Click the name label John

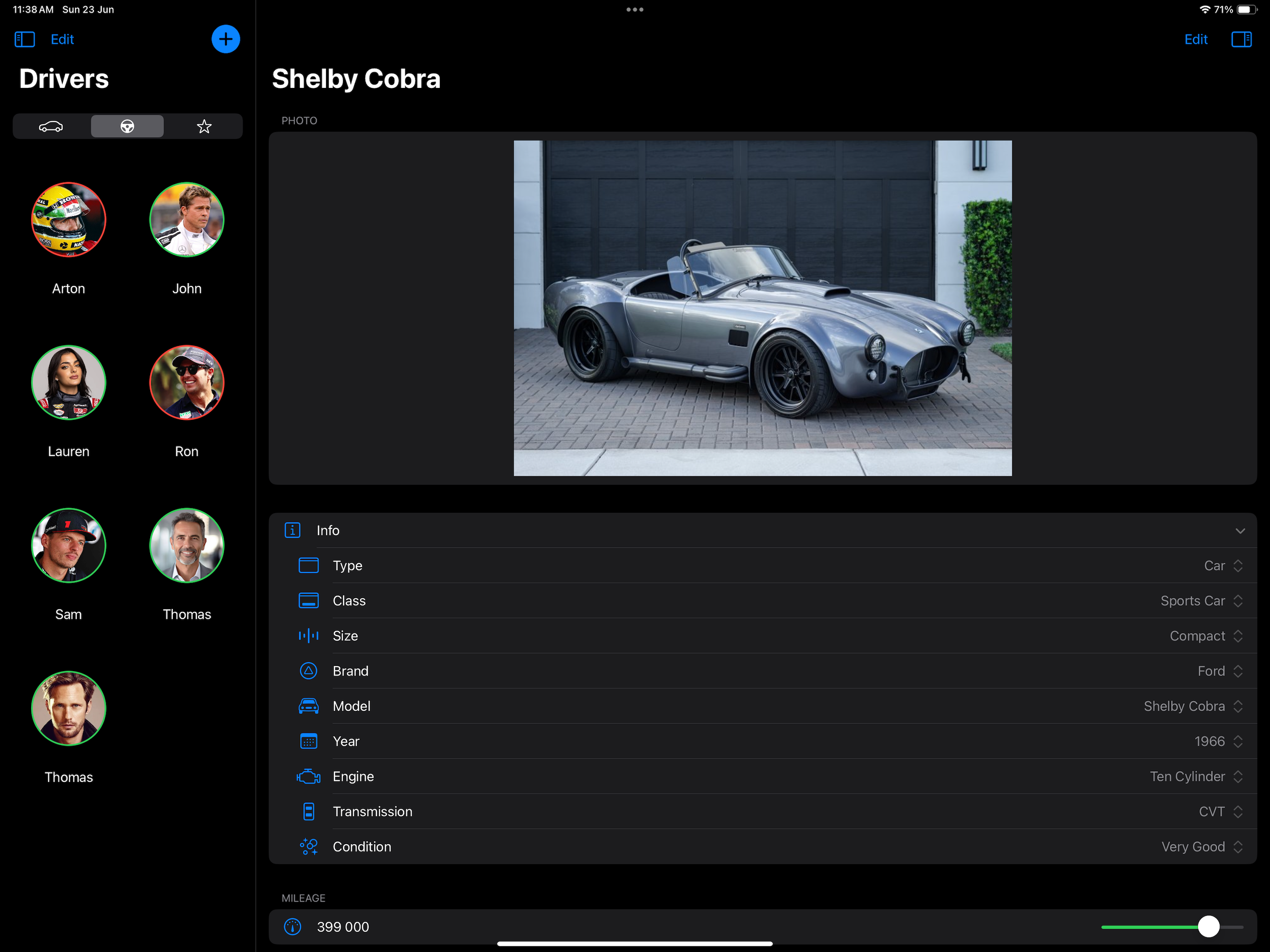click(186, 288)
